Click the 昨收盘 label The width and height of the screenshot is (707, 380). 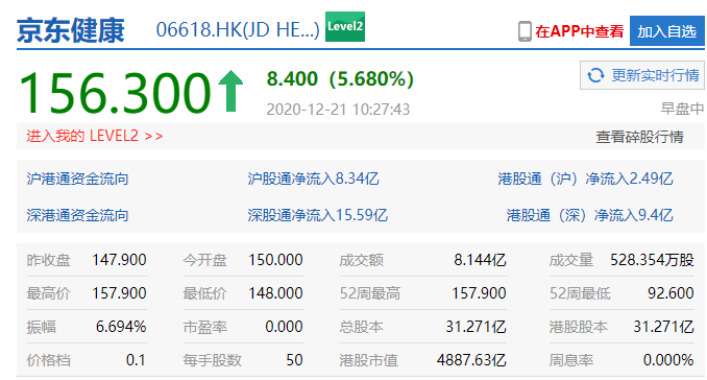pyautogui.click(x=49, y=261)
